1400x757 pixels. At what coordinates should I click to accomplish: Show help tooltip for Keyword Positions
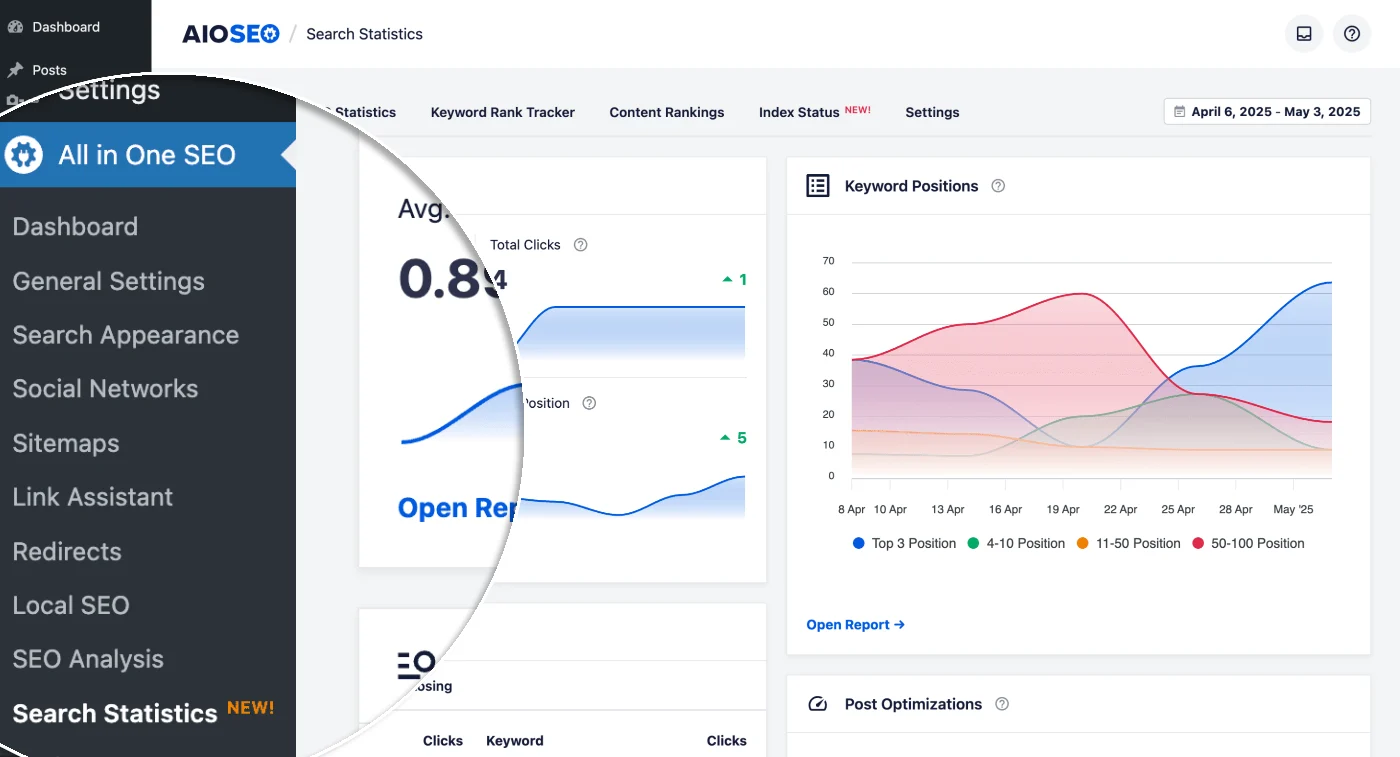tap(998, 186)
